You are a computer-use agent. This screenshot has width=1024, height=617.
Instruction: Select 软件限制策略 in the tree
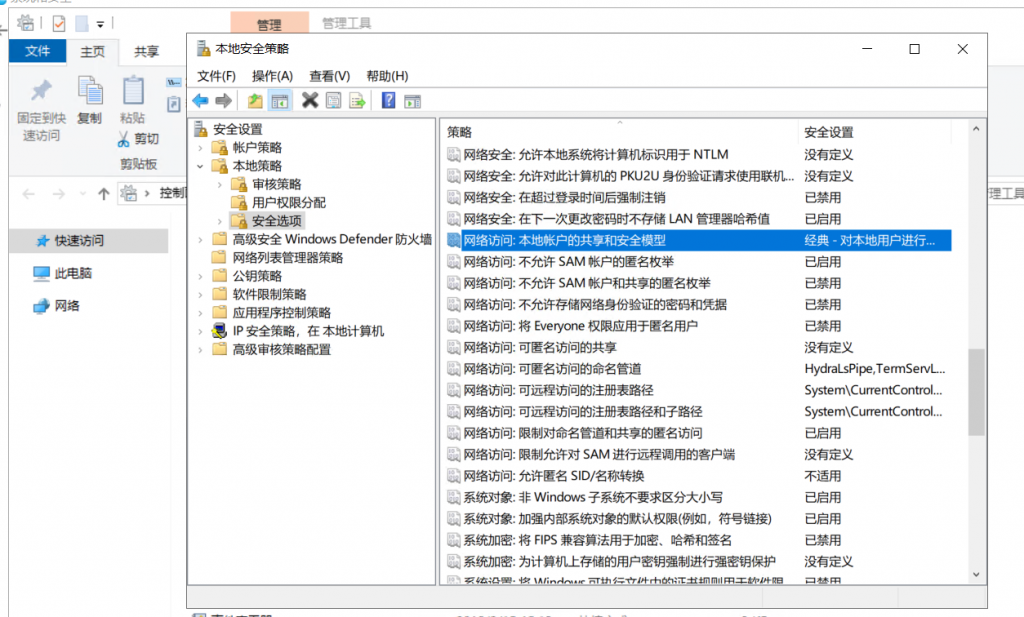coord(269,294)
